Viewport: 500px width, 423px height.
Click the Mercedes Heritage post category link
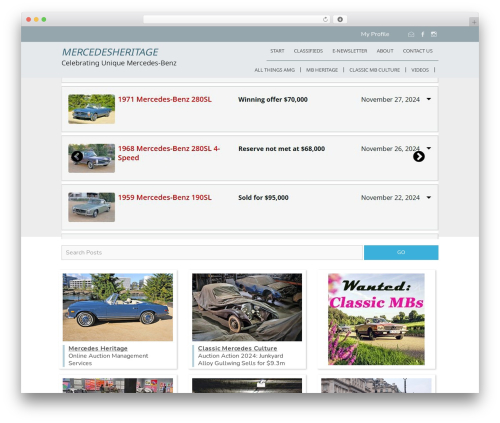tap(98, 348)
